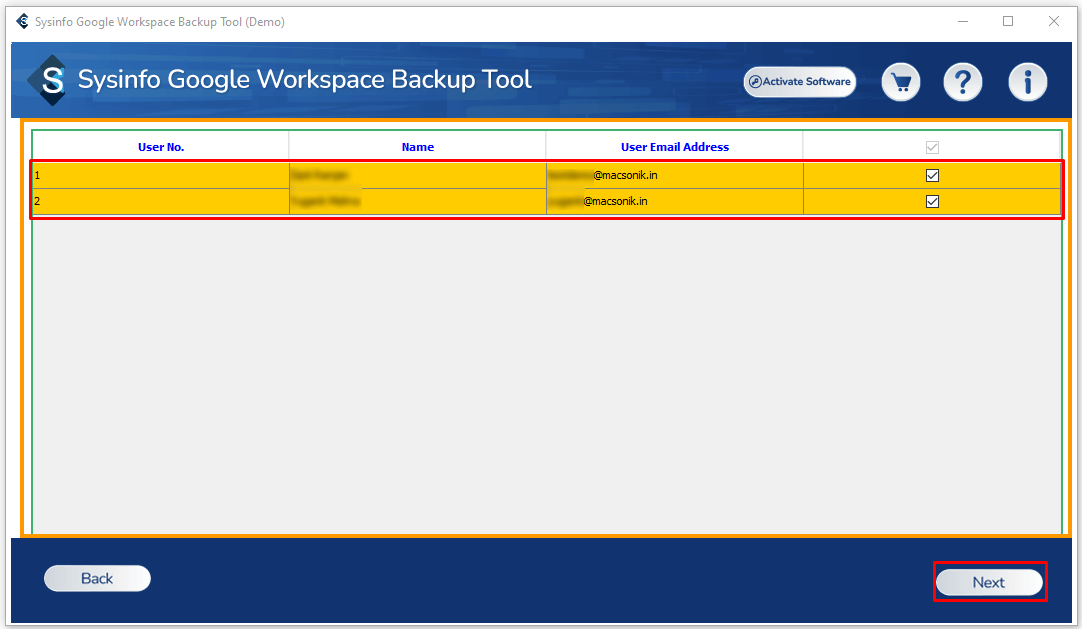
Task: Click the User Email Address column header
Action: pyautogui.click(x=674, y=147)
